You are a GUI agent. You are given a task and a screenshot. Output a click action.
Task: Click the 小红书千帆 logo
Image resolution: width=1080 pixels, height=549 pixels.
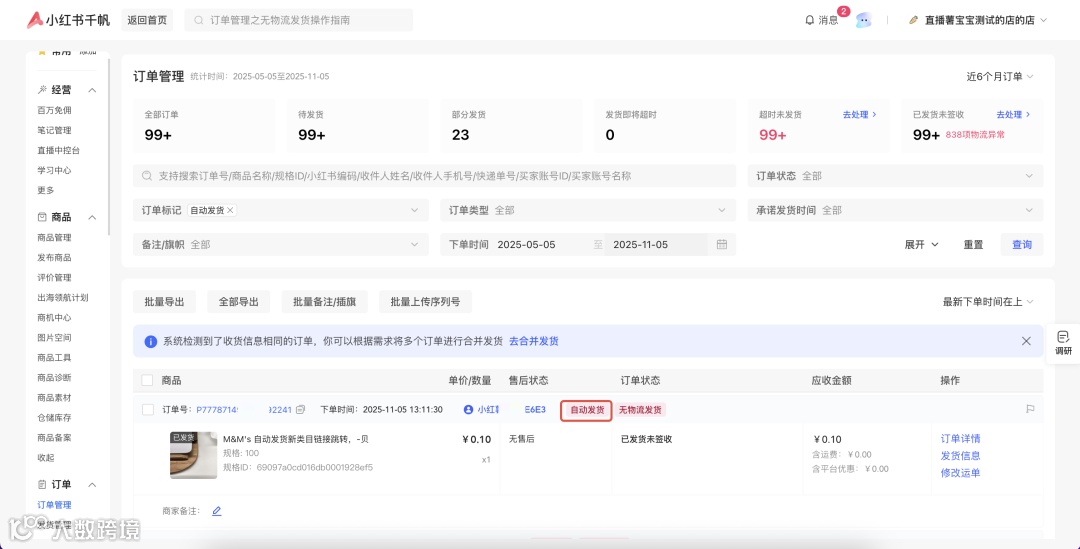point(68,20)
